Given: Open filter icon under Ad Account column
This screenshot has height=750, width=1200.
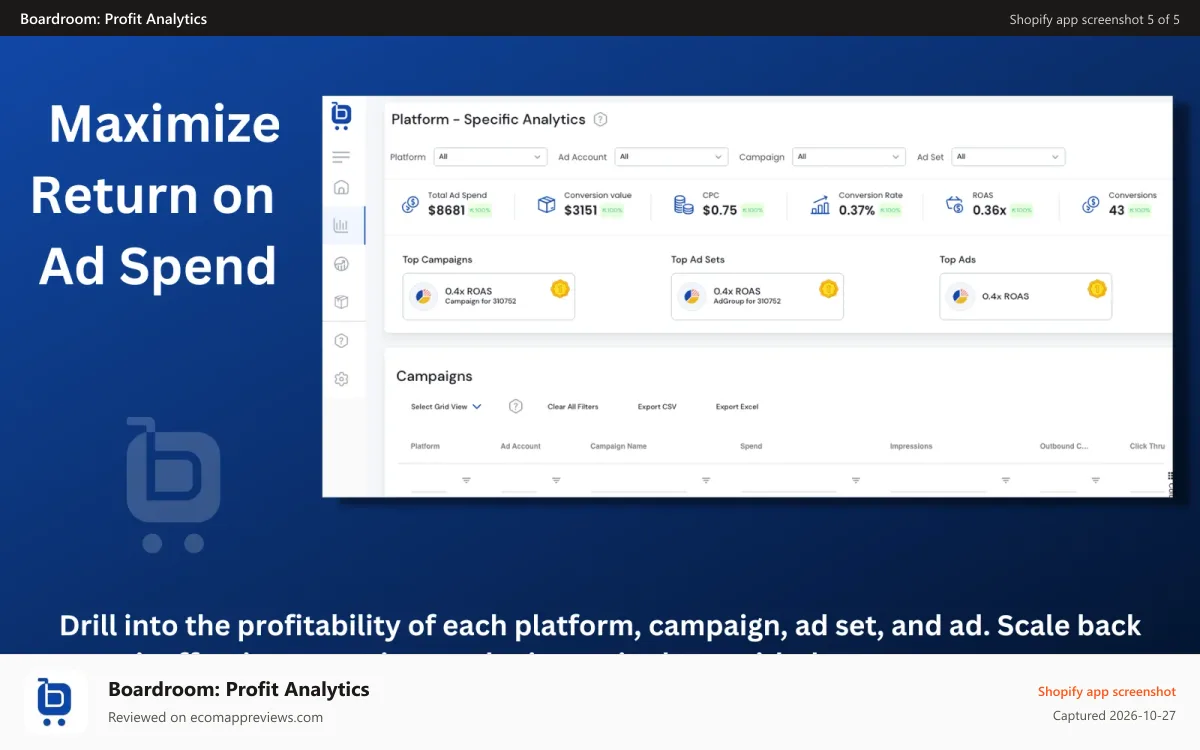Looking at the screenshot, I should click(556, 480).
